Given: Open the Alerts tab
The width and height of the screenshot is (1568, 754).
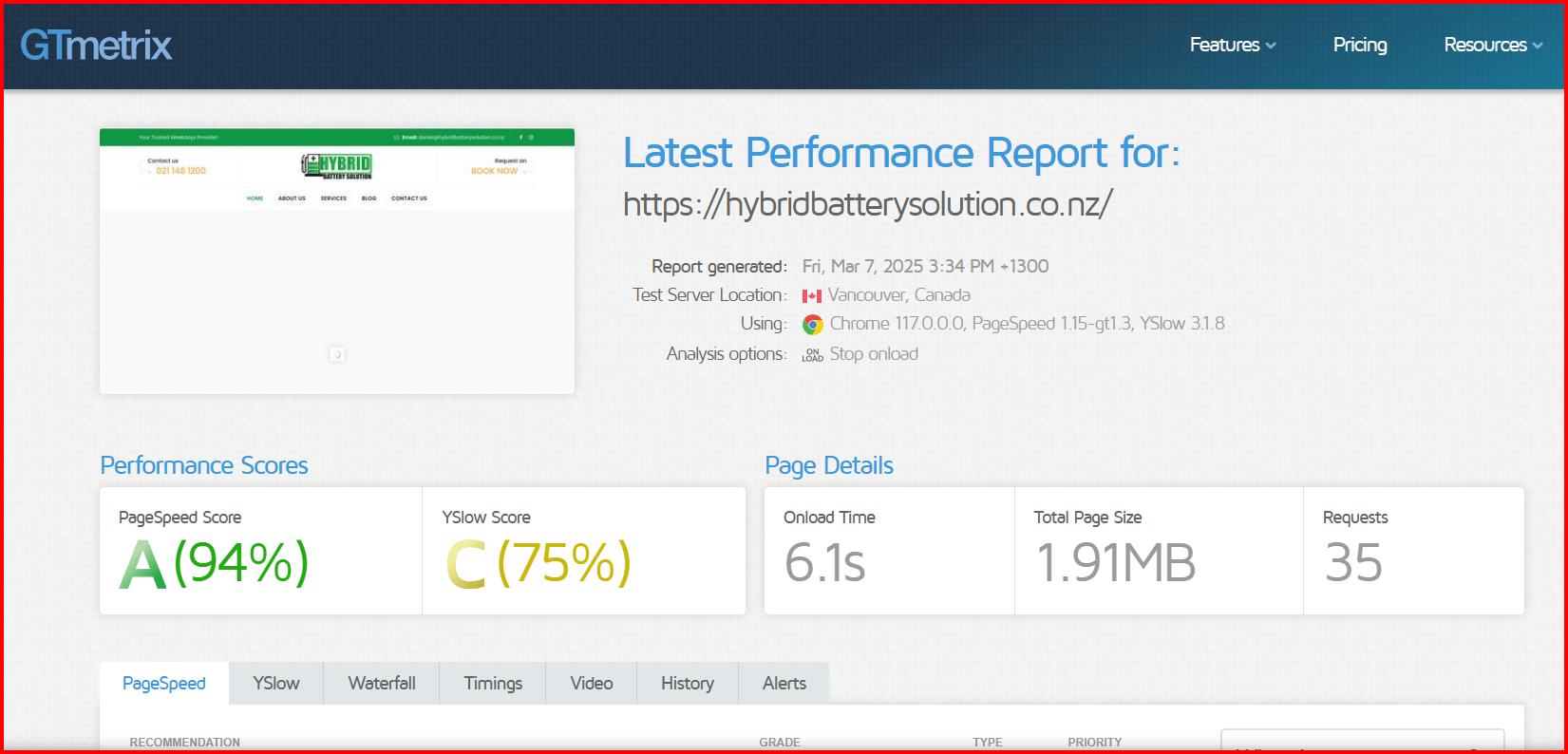Looking at the screenshot, I should click(x=784, y=683).
